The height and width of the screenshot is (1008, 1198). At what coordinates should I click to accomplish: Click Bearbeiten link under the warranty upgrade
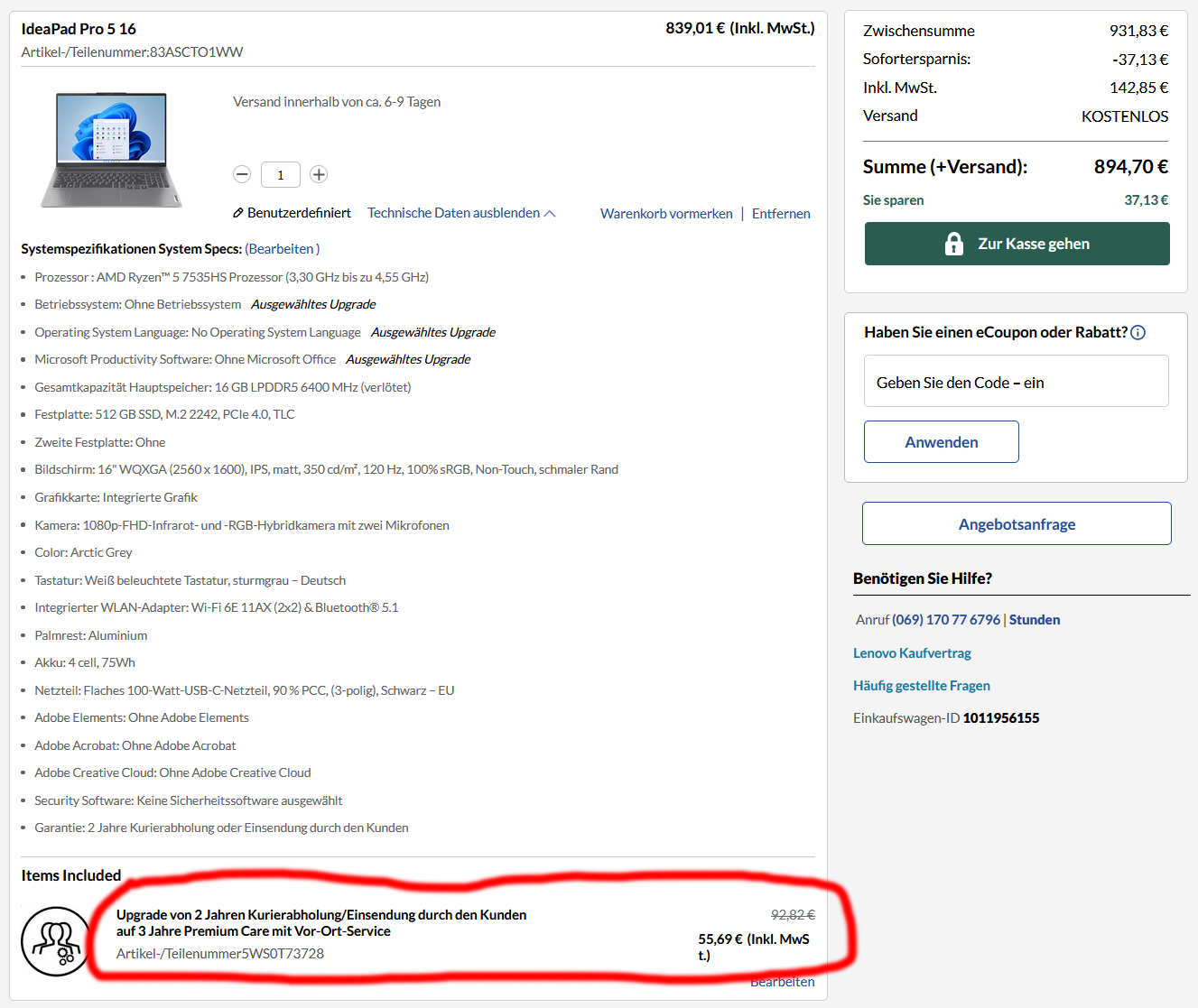tap(783, 982)
